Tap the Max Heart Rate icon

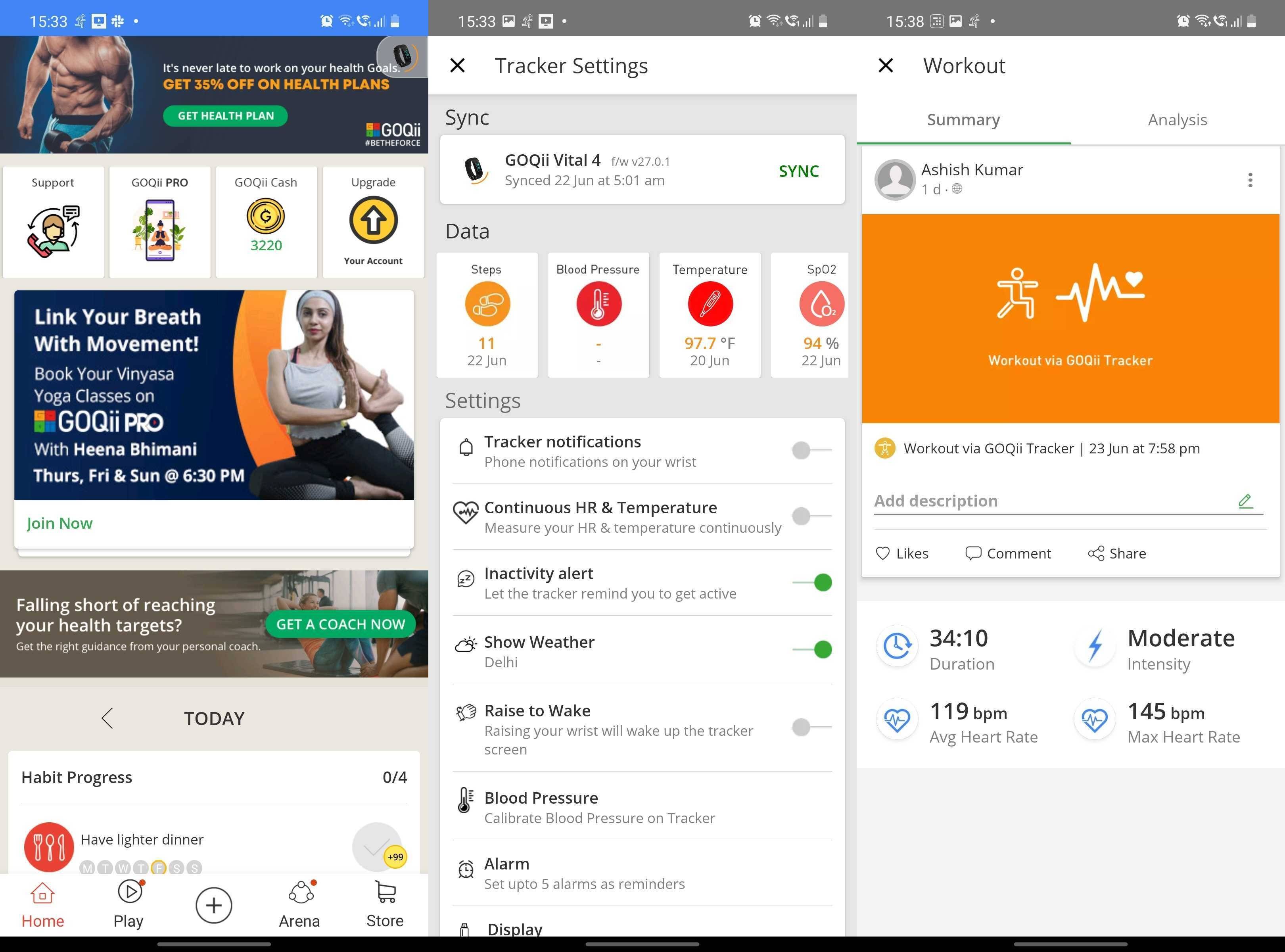pos(1094,719)
